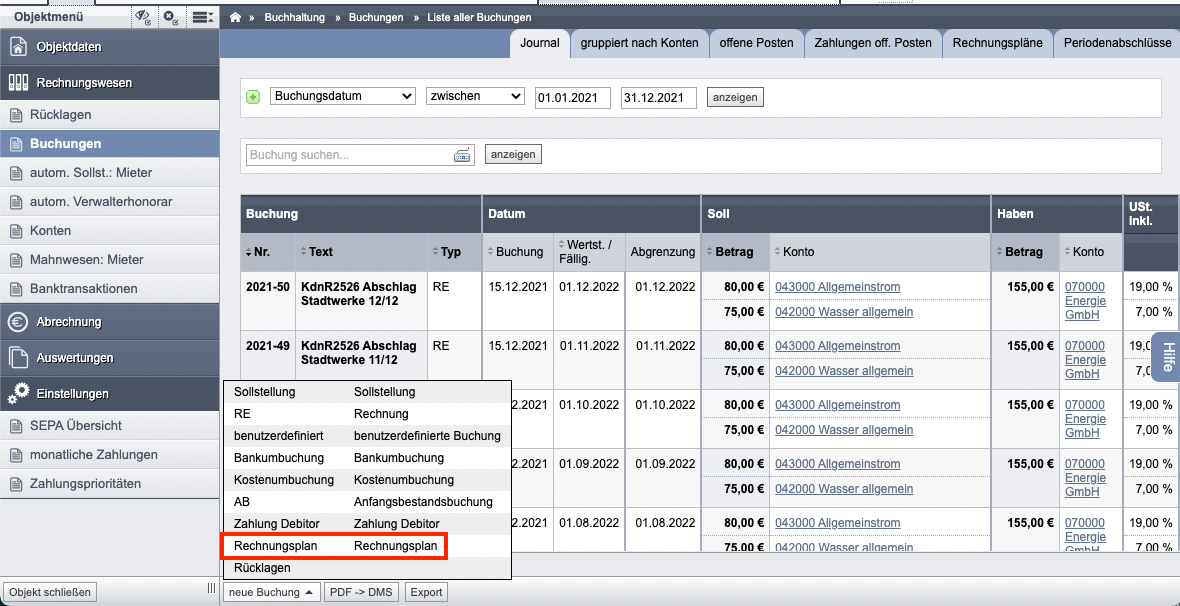
Task: Click the page icon beside SEPA Übersicht
Action: pyautogui.click(x=16, y=426)
